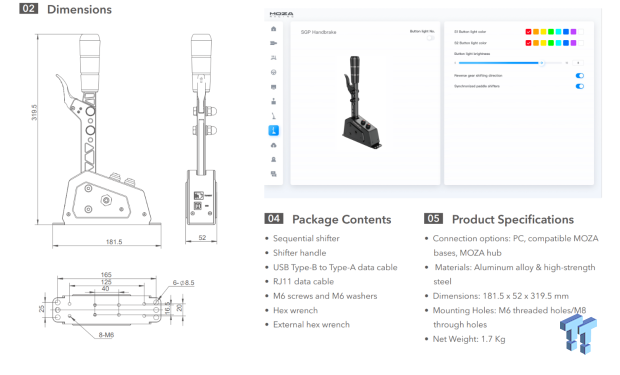
Task: Click the '165' base plate dimension
Action: [106, 274]
